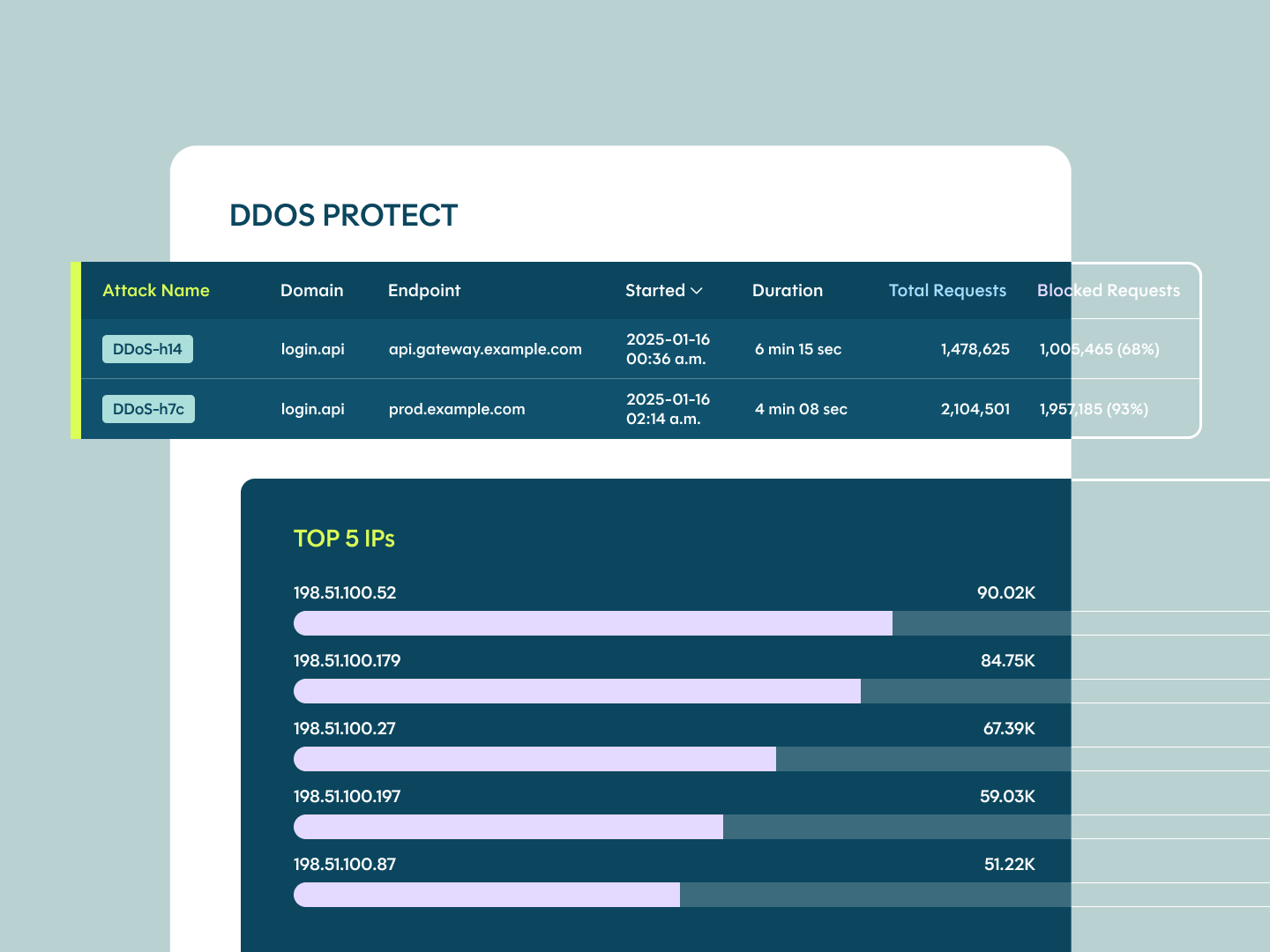Open api.gateway.example.com endpoint entry

point(486,349)
